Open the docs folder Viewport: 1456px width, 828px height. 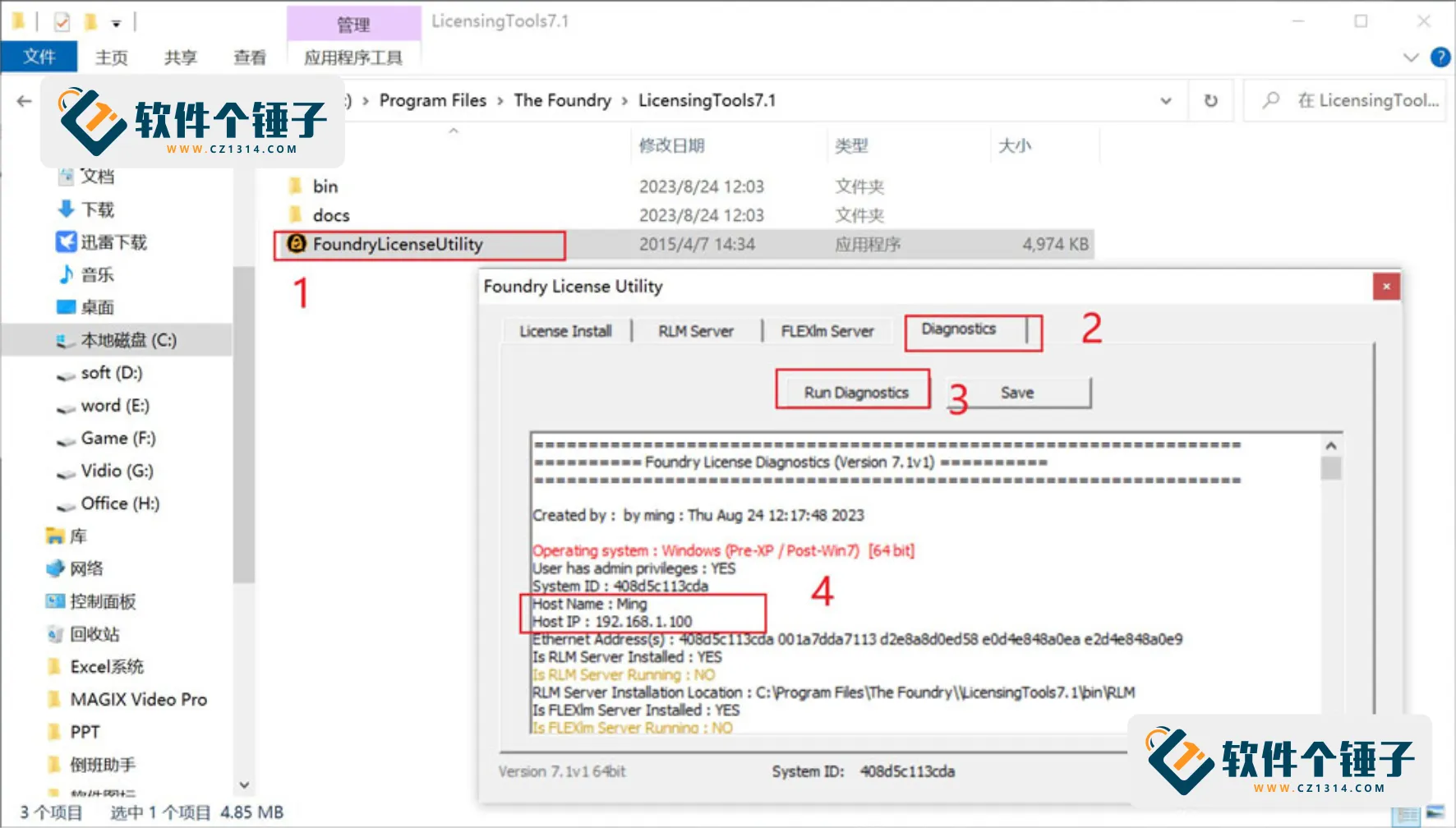330,215
